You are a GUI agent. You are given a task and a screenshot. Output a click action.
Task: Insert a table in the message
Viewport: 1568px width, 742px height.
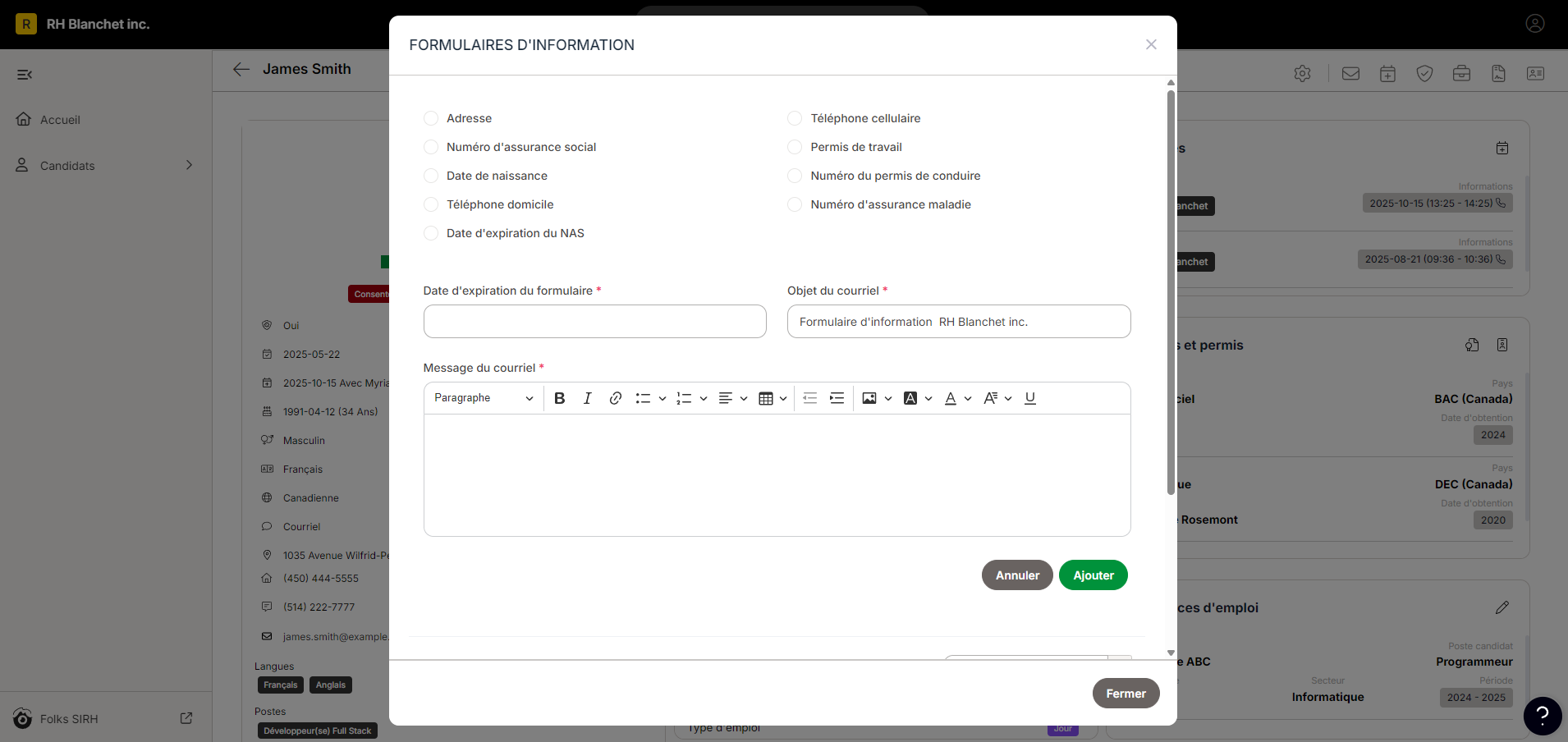pos(765,398)
